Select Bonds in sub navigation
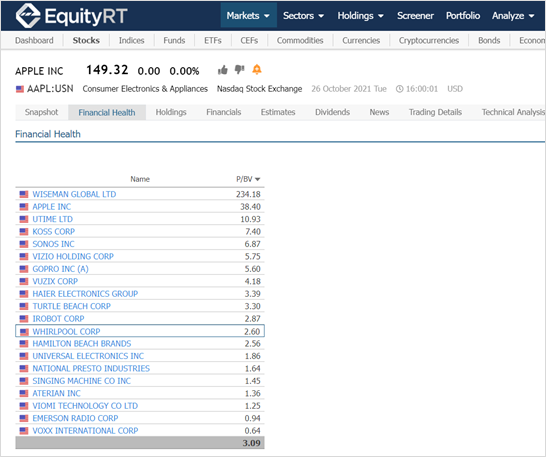This screenshot has height=457, width=546. [x=489, y=40]
